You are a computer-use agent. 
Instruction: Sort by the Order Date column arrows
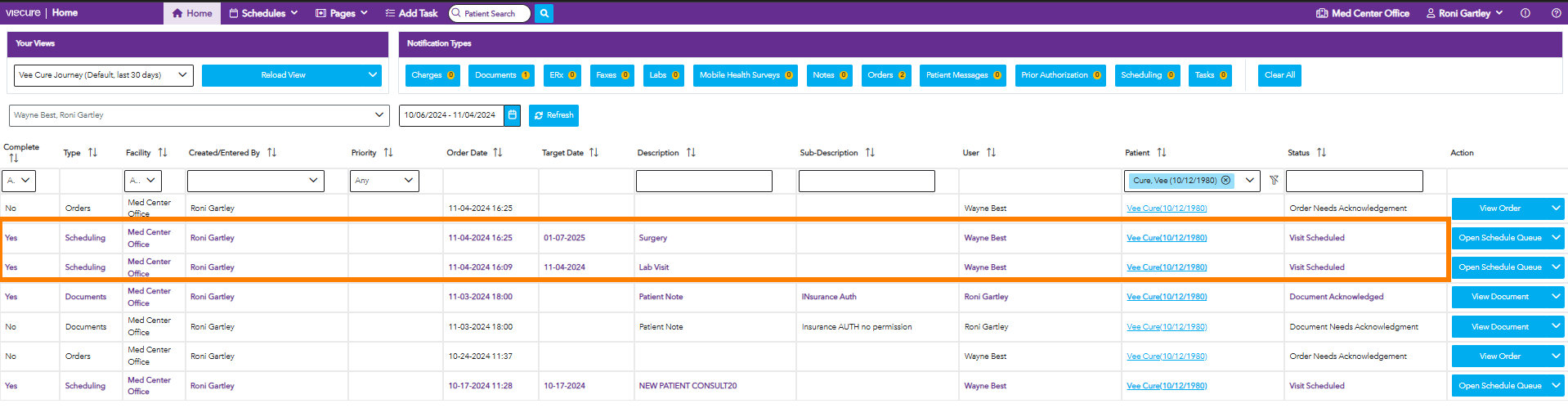coord(498,153)
